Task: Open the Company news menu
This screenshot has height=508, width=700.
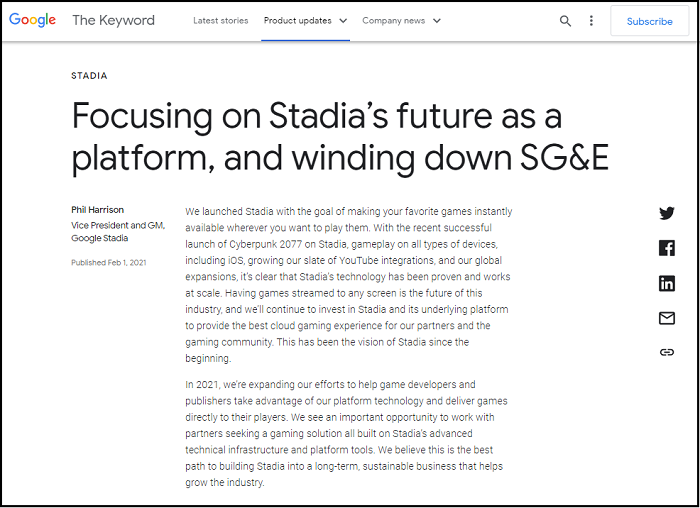Action: pyautogui.click(x=392, y=21)
